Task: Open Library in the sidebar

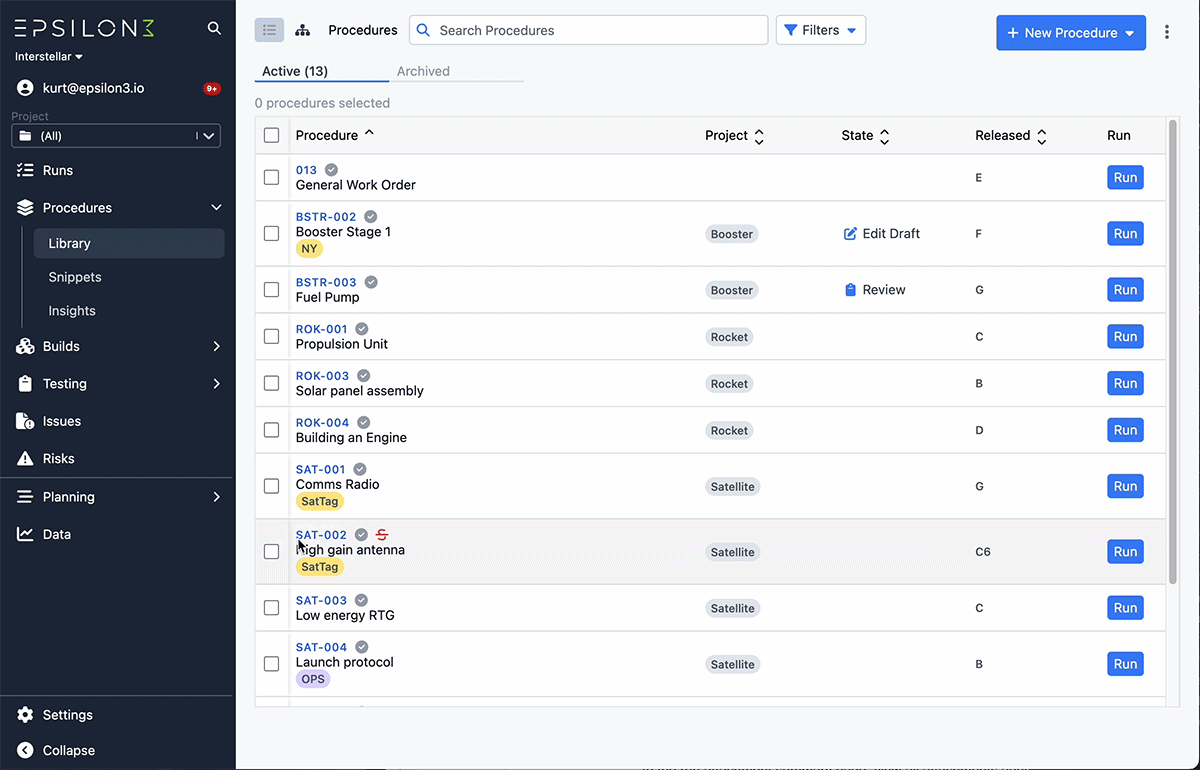Action: pyautogui.click(x=127, y=243)
